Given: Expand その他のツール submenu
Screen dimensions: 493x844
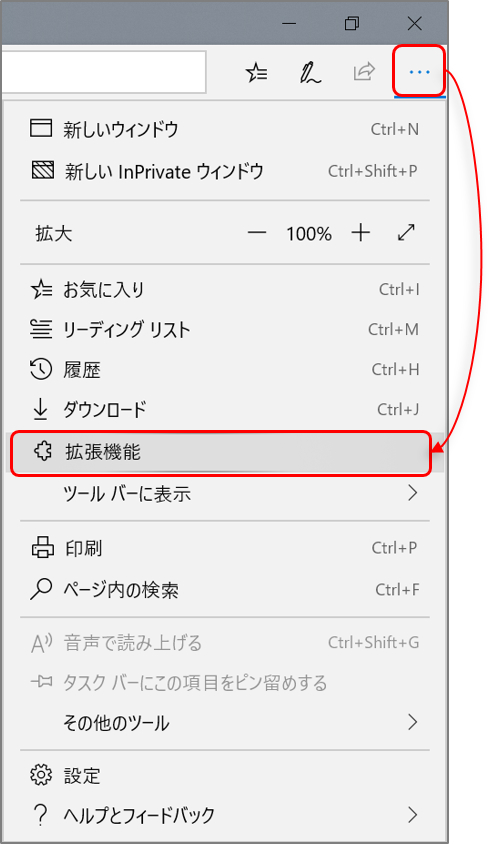Looking at the screenshot, I should (224, 722).
